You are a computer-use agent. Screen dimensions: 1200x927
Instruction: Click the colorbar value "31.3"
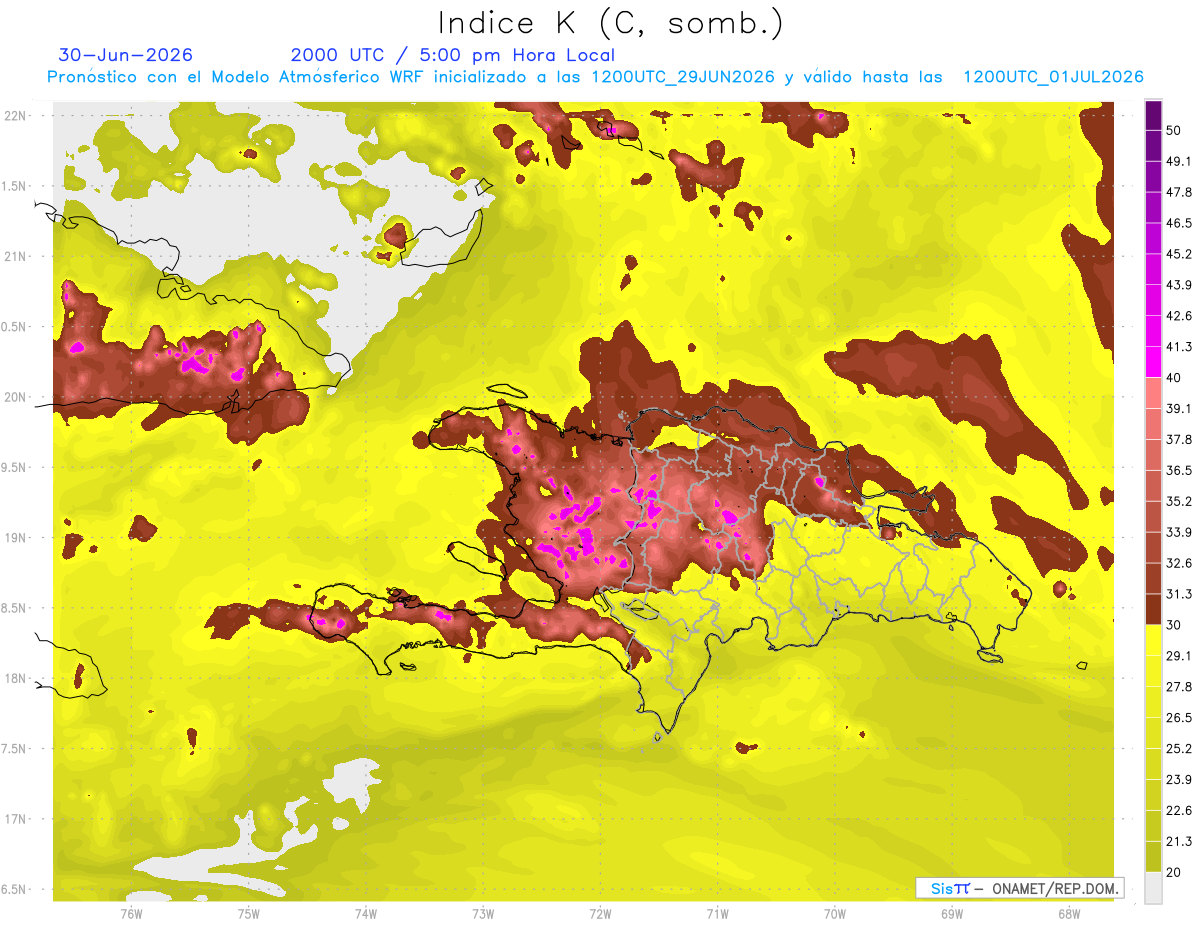1179,594
